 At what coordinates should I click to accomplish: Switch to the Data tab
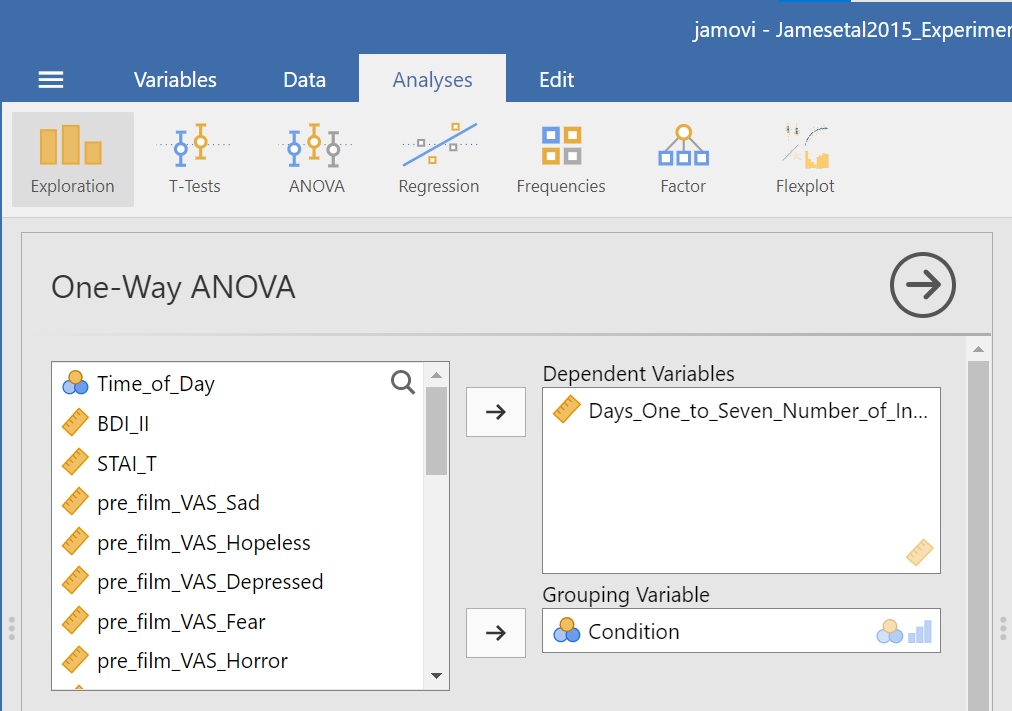coord(305,79)
